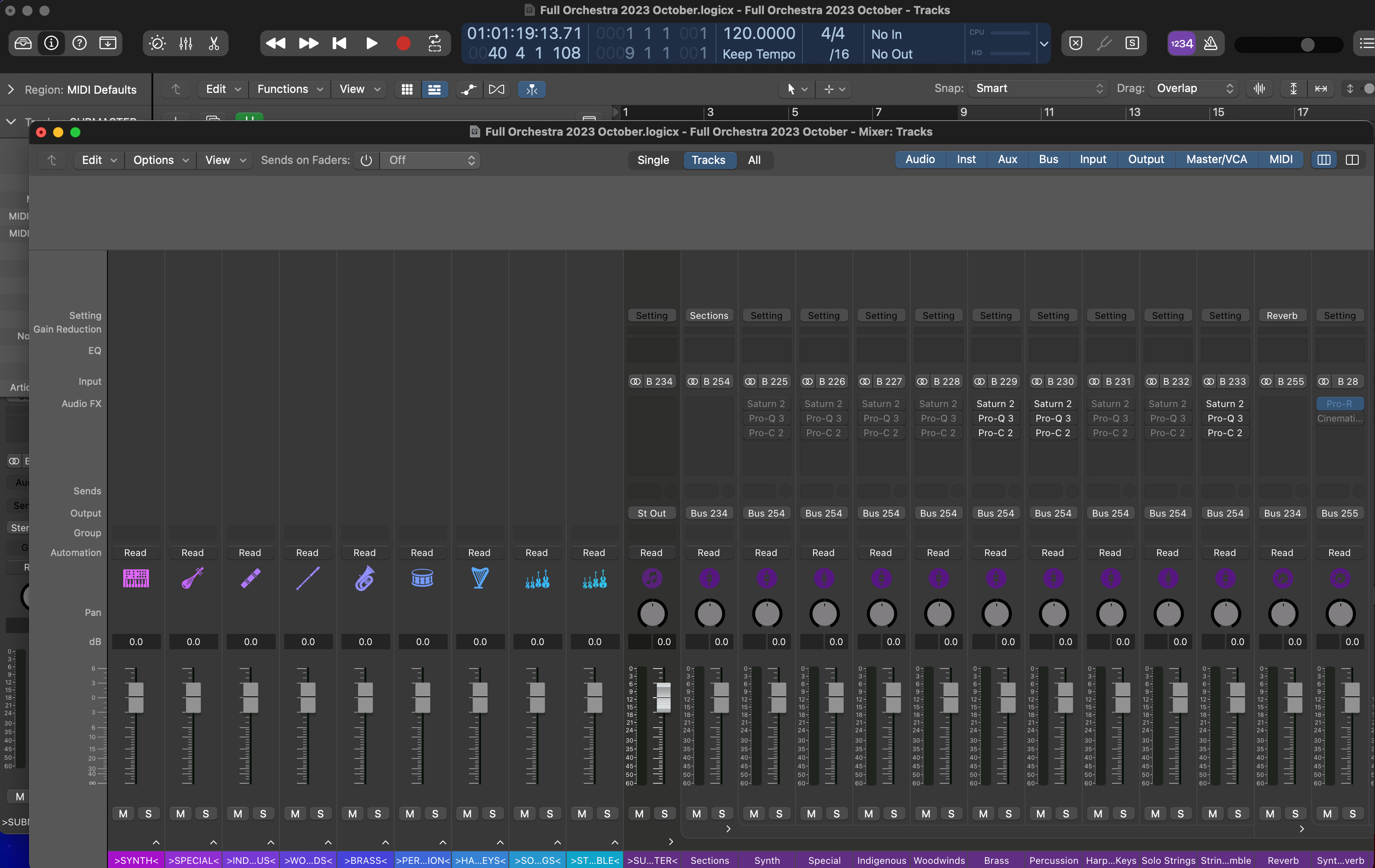This screenshot has height=868, width=1375.
Task: Open the mixer Options menu
Action: pos(160,161)
